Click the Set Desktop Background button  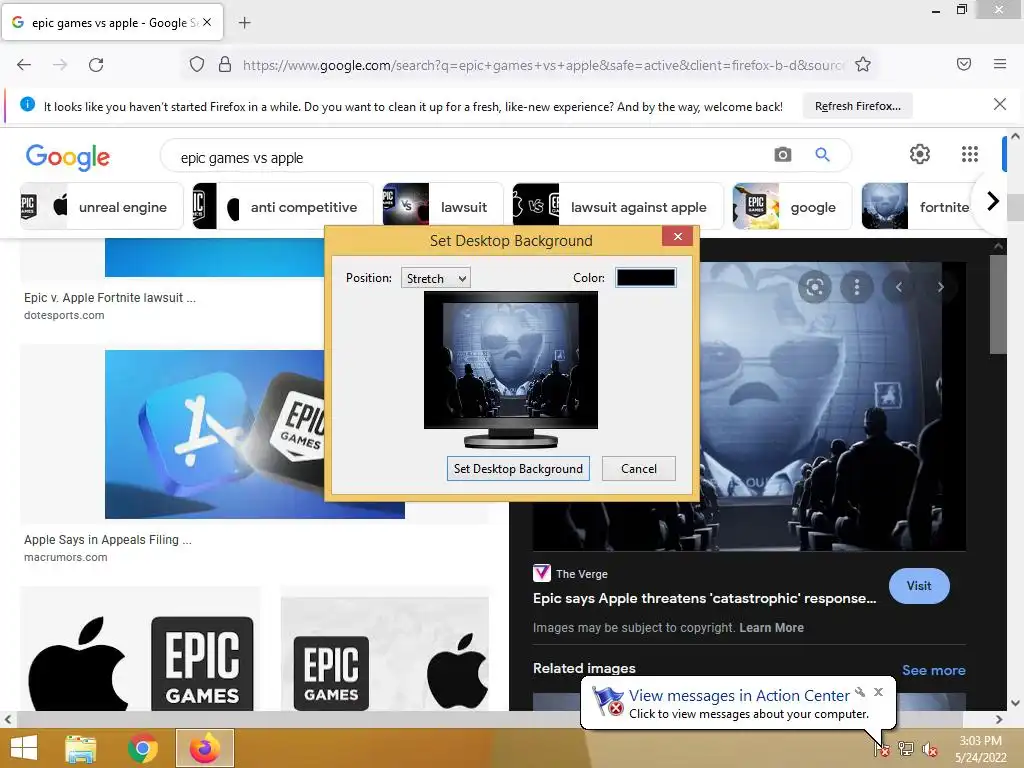518,469
